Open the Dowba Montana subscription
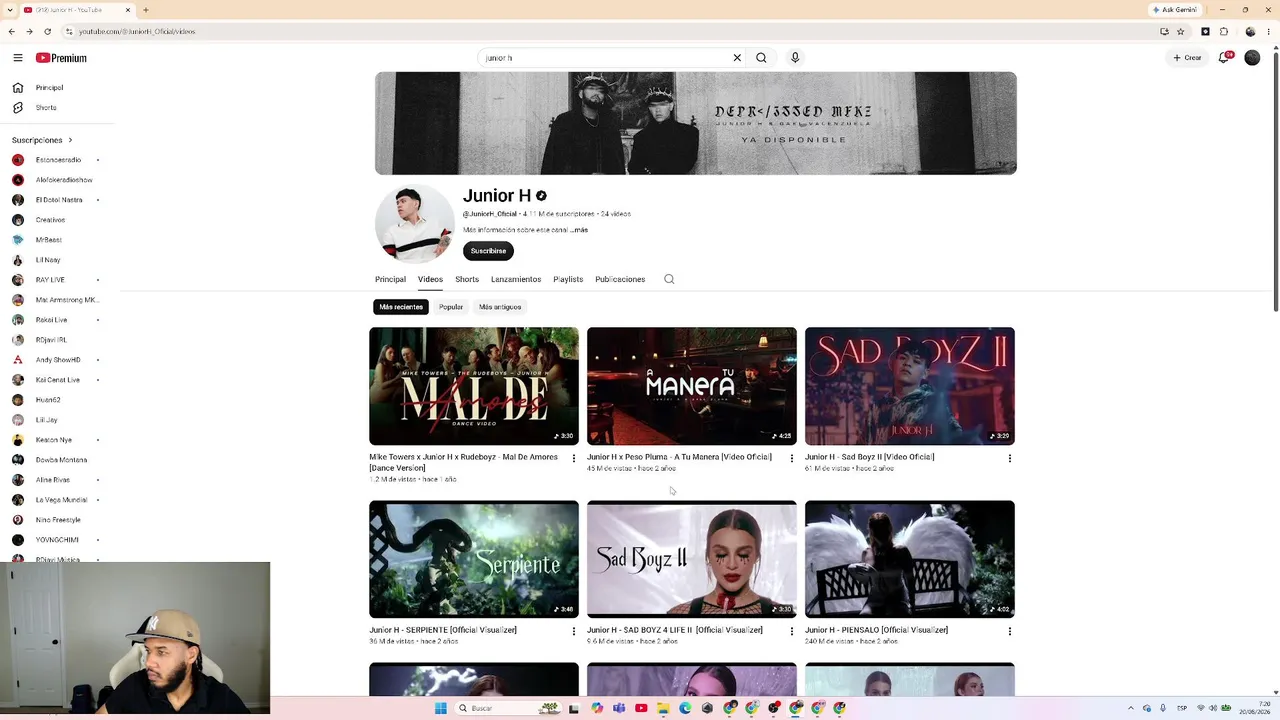The image size is (1280, 720). [x=61, y=460]
